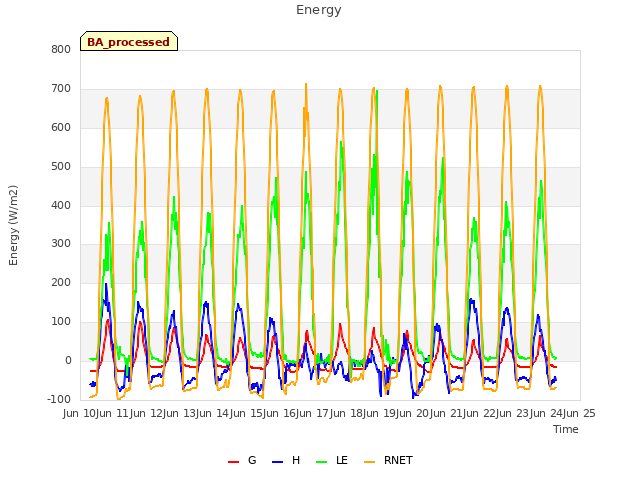Click the 800 y-axis tick label

click(61, 49)
